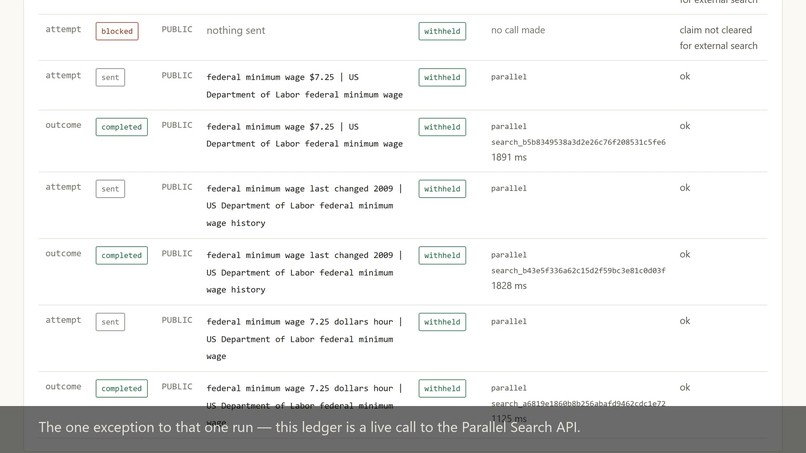This screenshot has width=806, height=453.
Task: Click the "attempt" label in the blocked row
Action: 63,29
